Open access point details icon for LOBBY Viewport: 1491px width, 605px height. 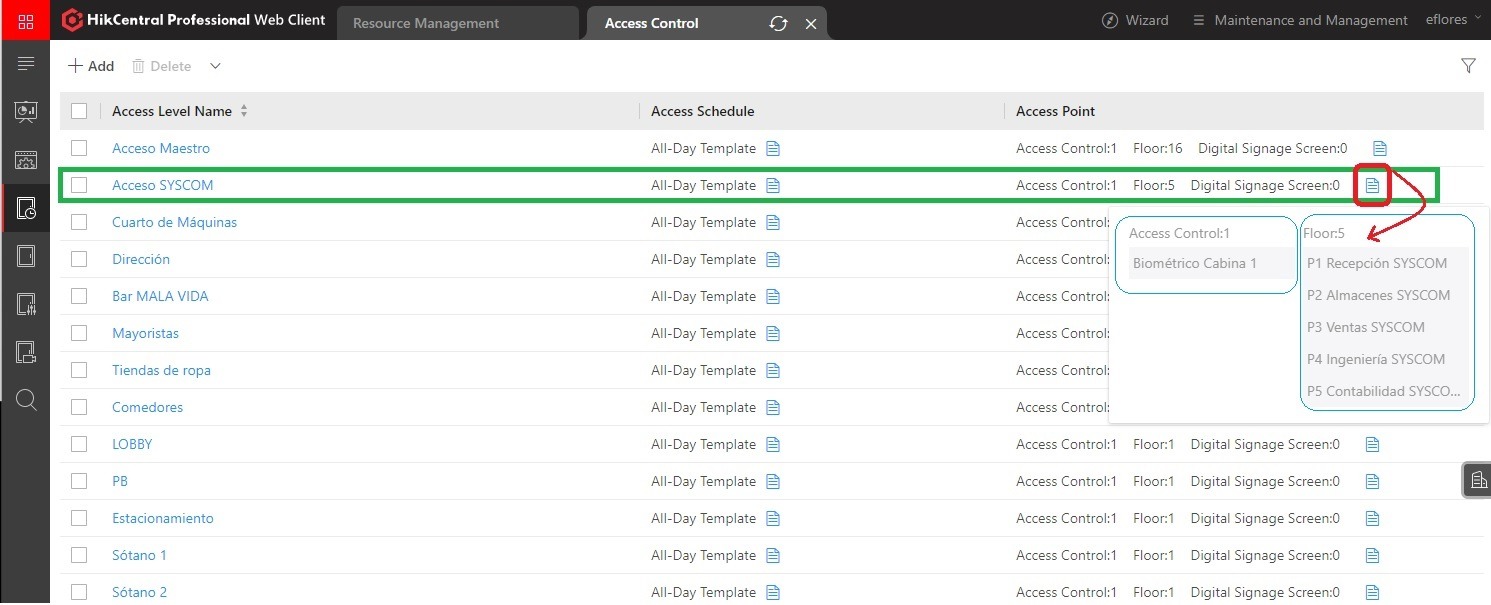[1372, 444]
